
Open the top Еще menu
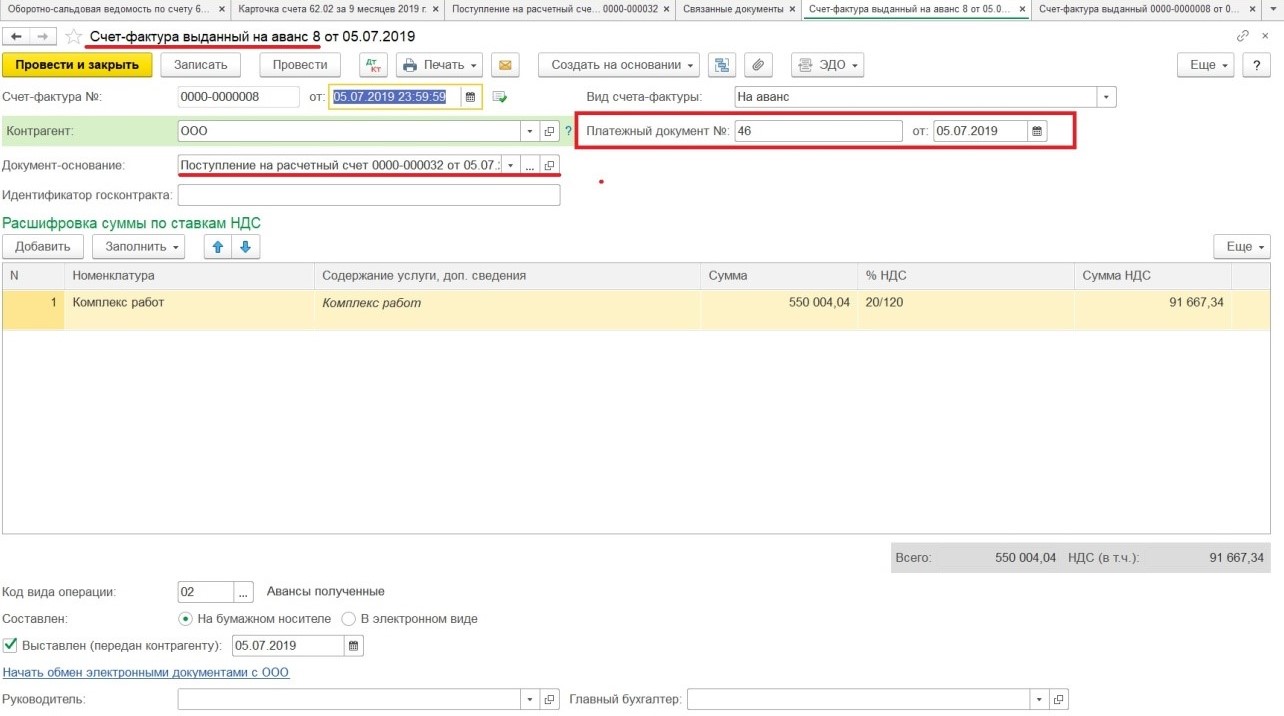click(x=1207, y=65)
